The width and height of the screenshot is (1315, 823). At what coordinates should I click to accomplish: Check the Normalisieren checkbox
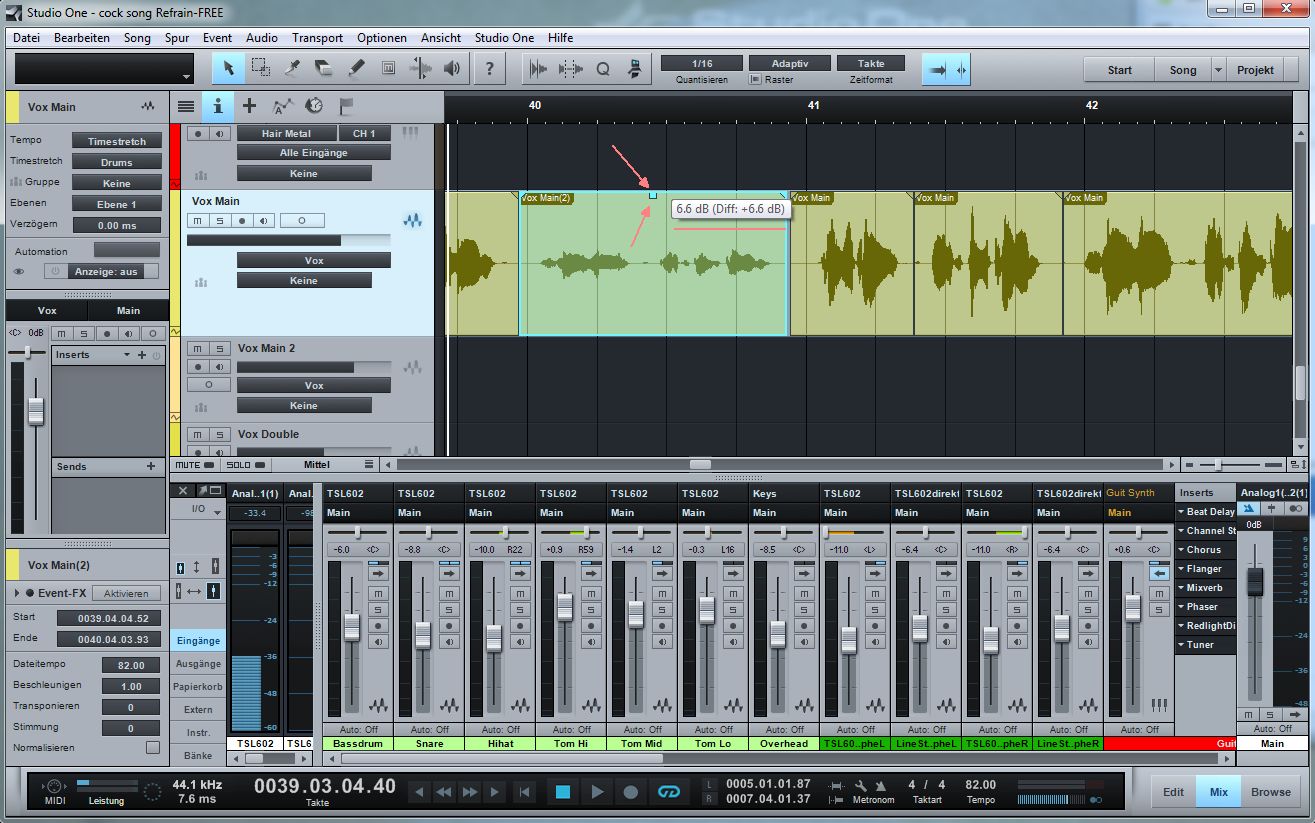153,747
